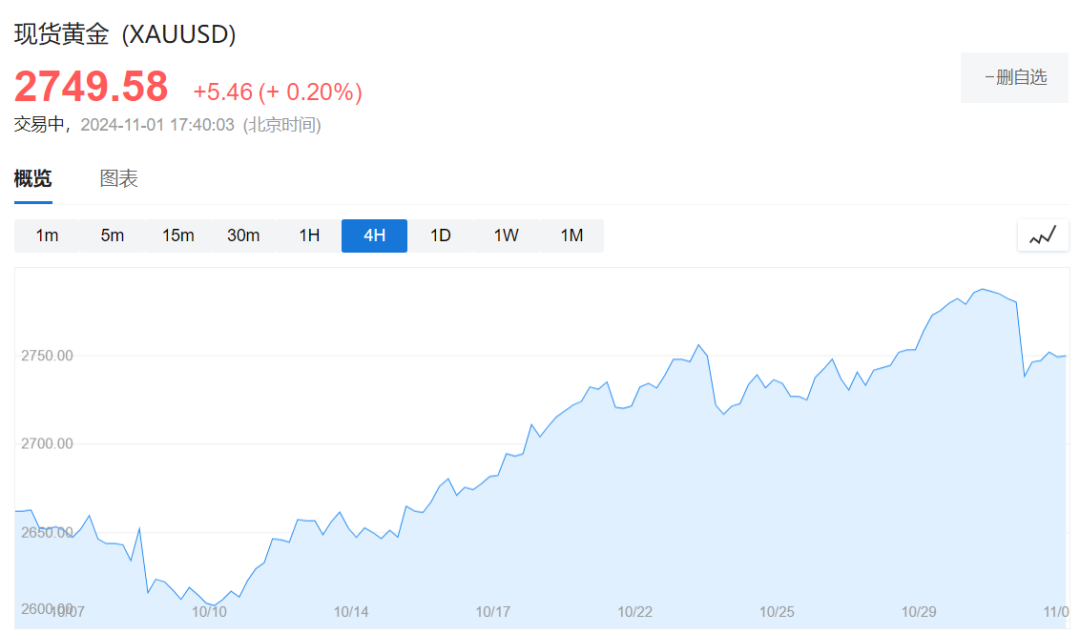The image size is (1080, 634).
Task: Click the 10/29 date label
Action: [919, 612]
